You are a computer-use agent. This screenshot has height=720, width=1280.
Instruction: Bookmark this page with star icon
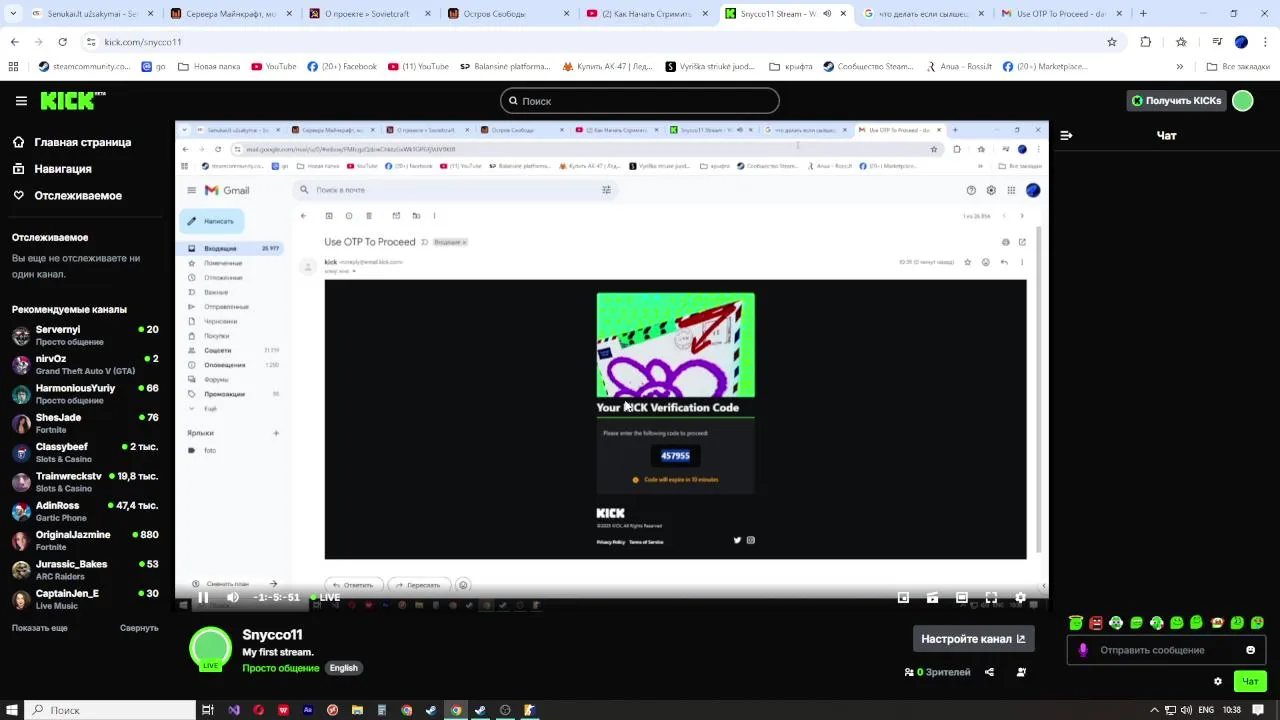coord(1112,42)
